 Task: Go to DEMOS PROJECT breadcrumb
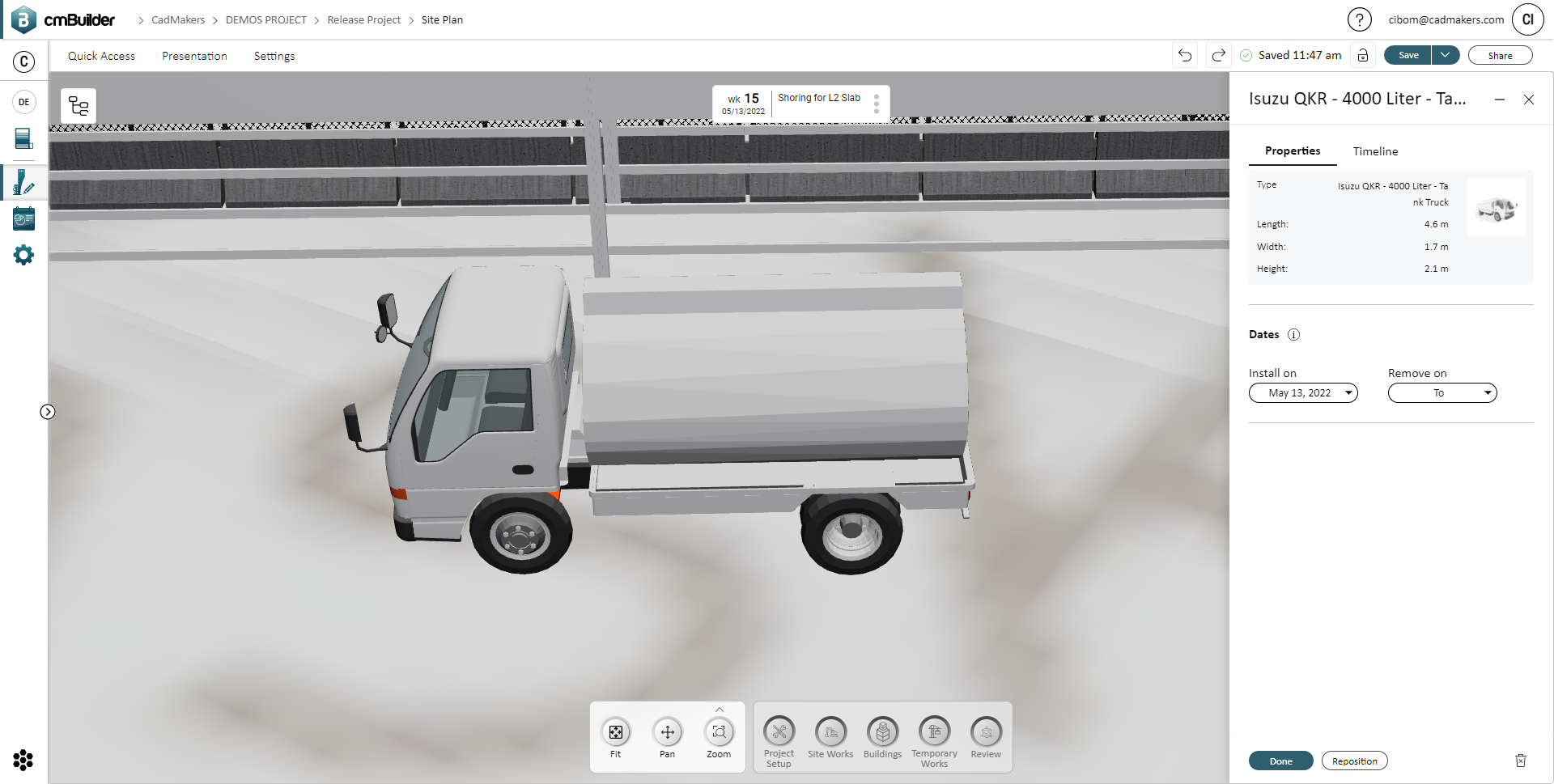pos(266,19)
